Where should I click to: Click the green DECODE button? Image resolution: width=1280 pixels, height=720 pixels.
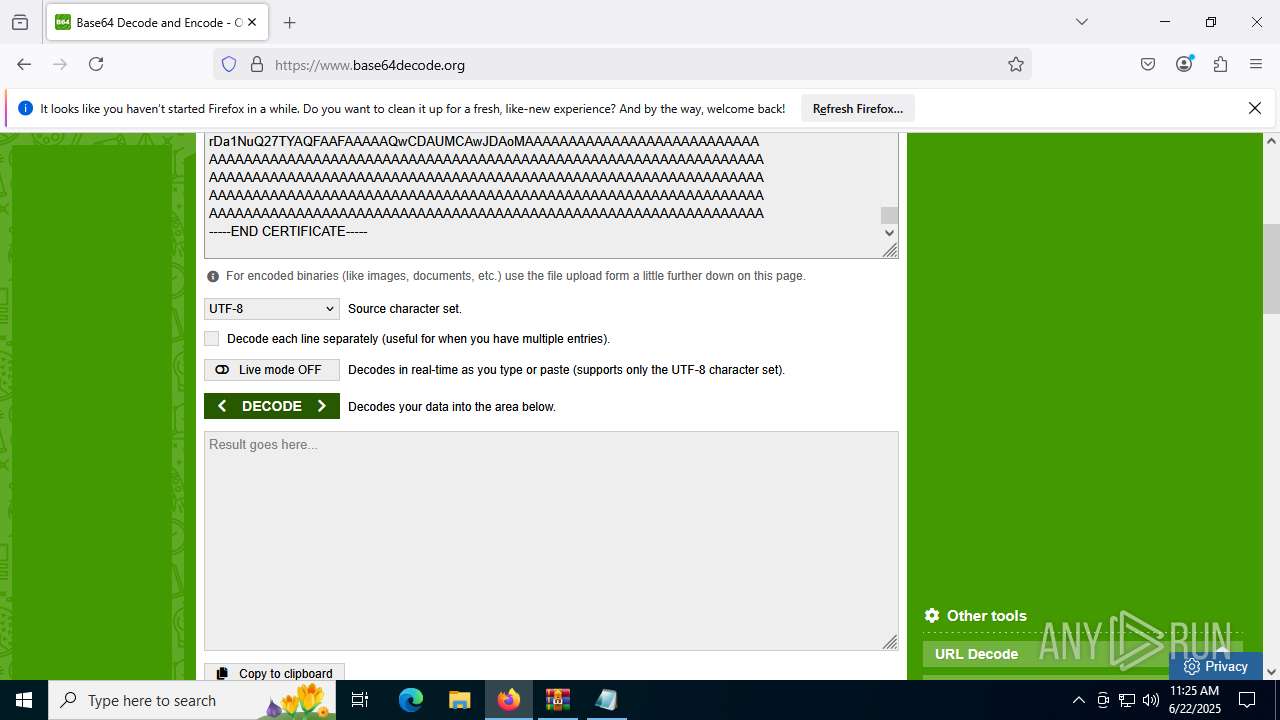[x=272, y=406]
